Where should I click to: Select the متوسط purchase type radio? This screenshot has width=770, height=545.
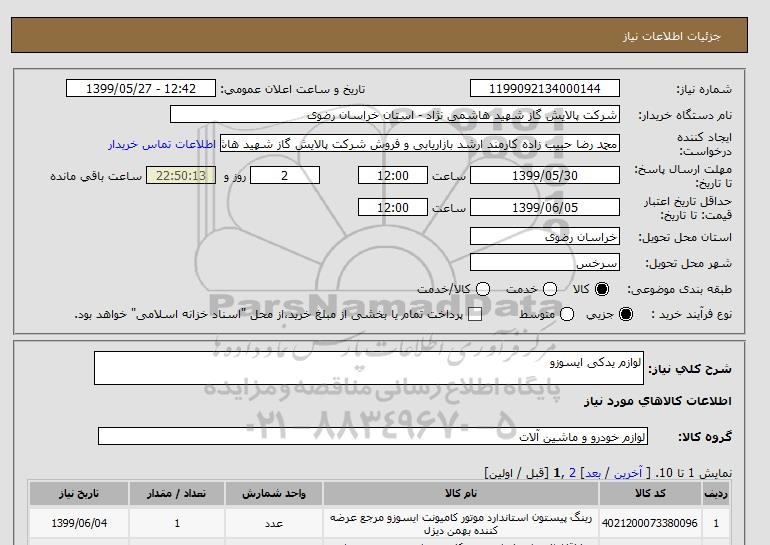tap(567, 314)
